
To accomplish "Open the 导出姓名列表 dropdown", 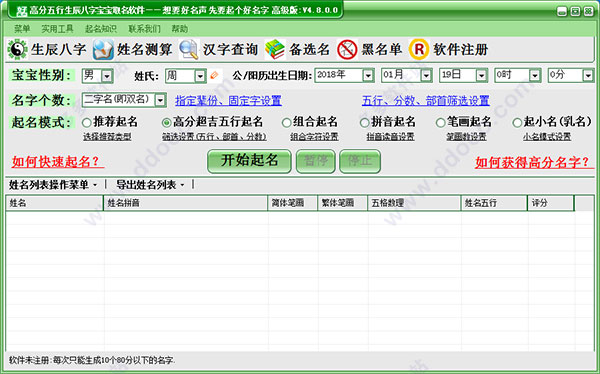I will (150, 185).
